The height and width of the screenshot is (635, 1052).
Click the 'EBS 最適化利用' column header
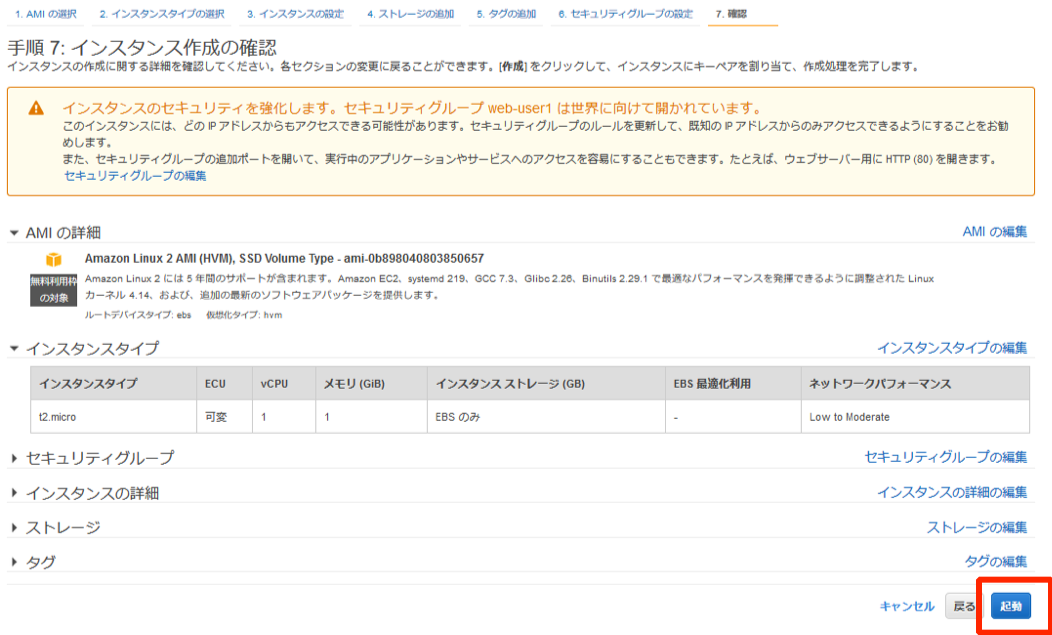[733, 384]
